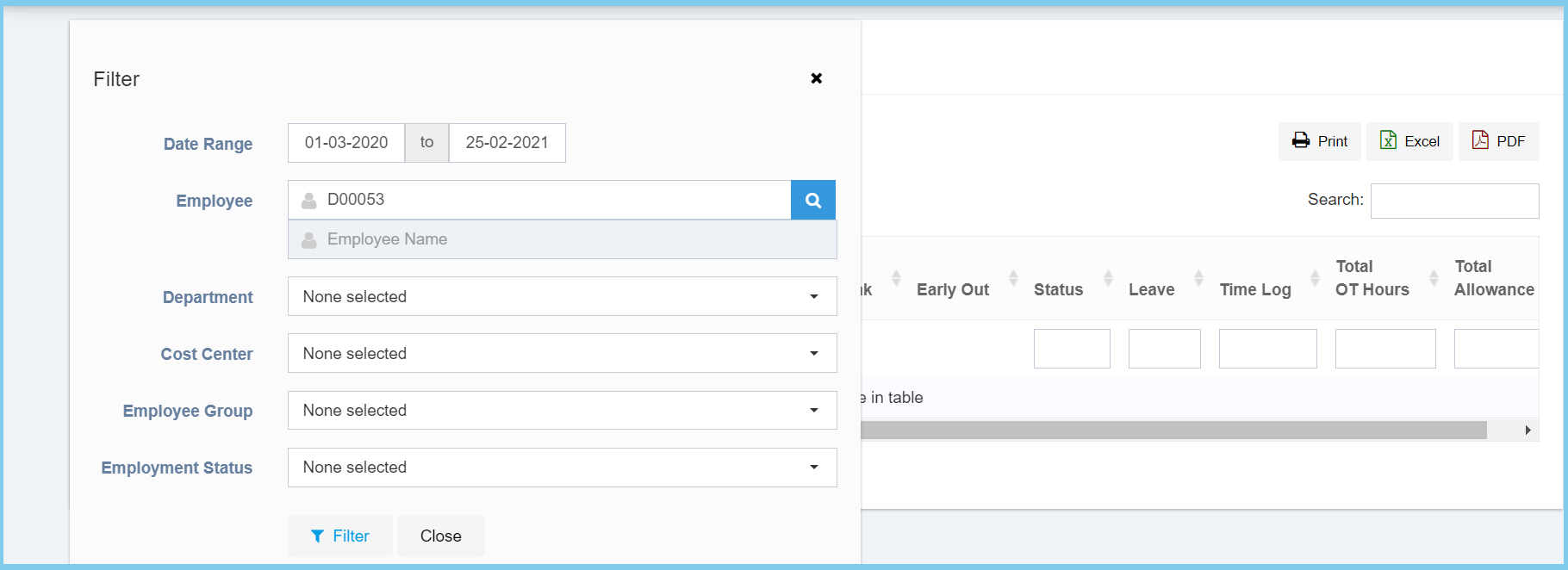The width and height of the screenshot is (1568, 570).
Task: Sort table by Status column
Action: coord(1058,289)
